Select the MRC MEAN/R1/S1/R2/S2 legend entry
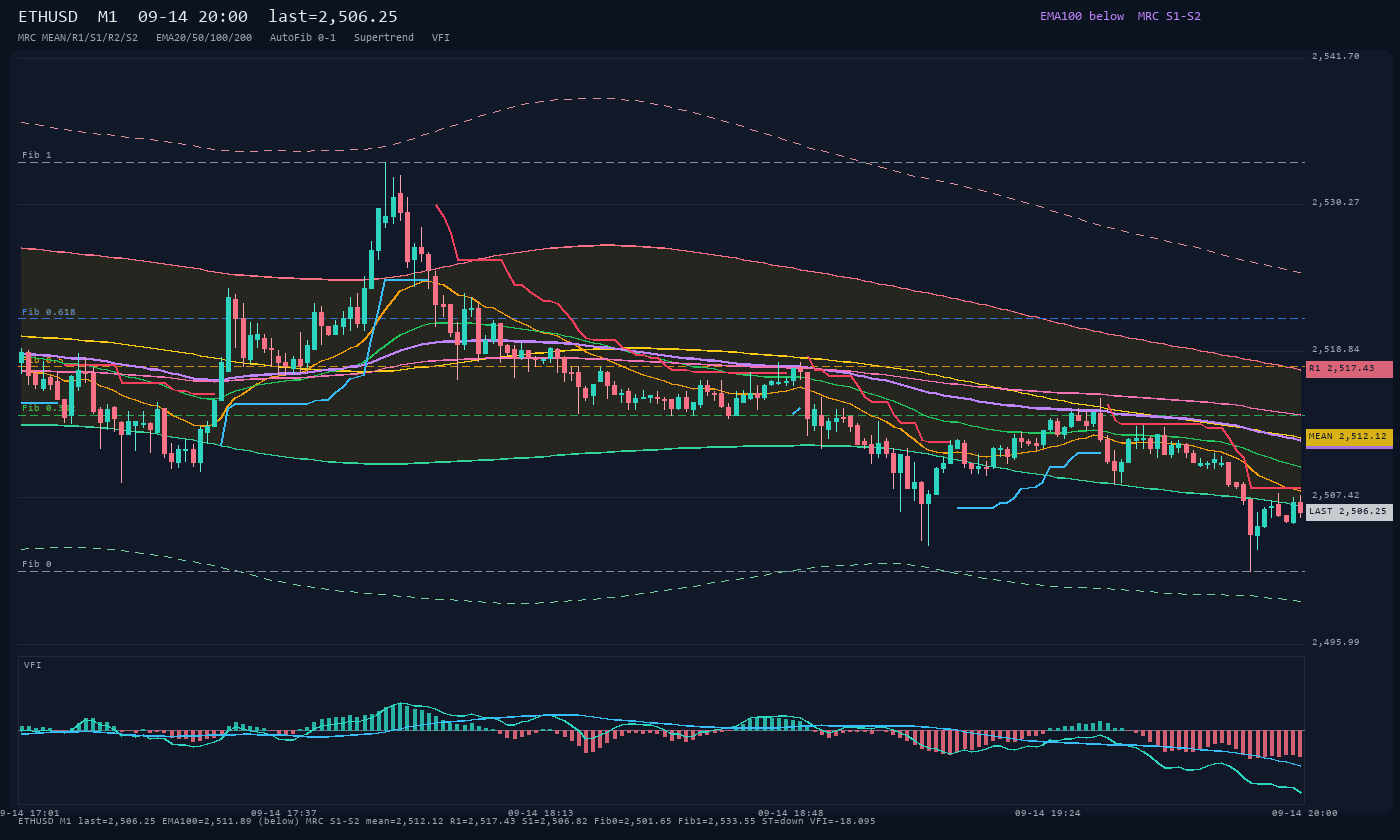 click(x=78, y=37)
